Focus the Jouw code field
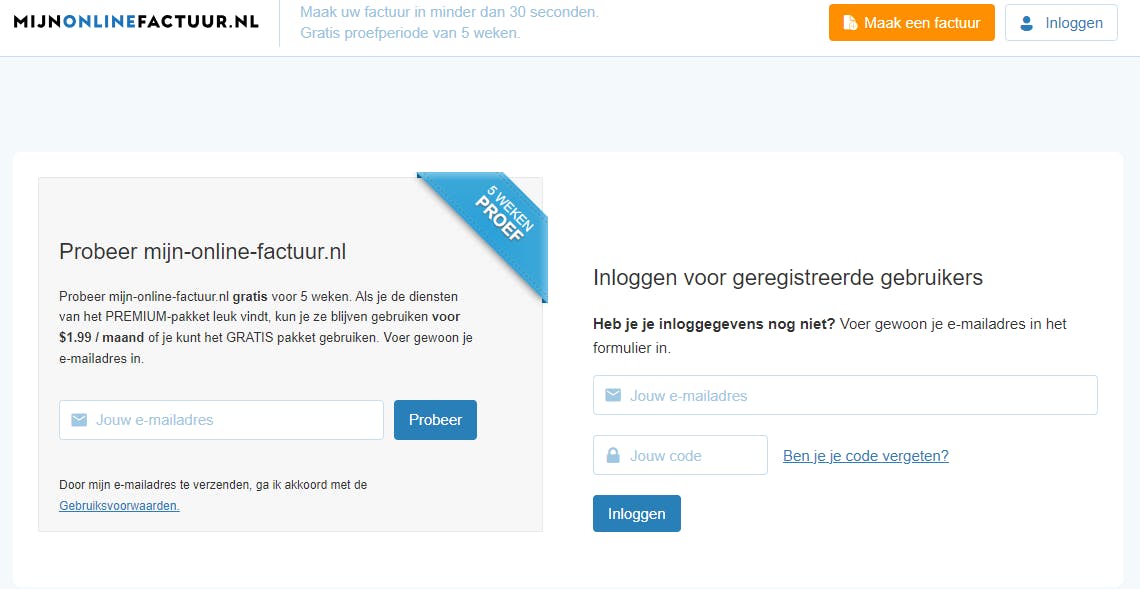The width and height of the screenshot is (1140, 589). tap(680, 455)
